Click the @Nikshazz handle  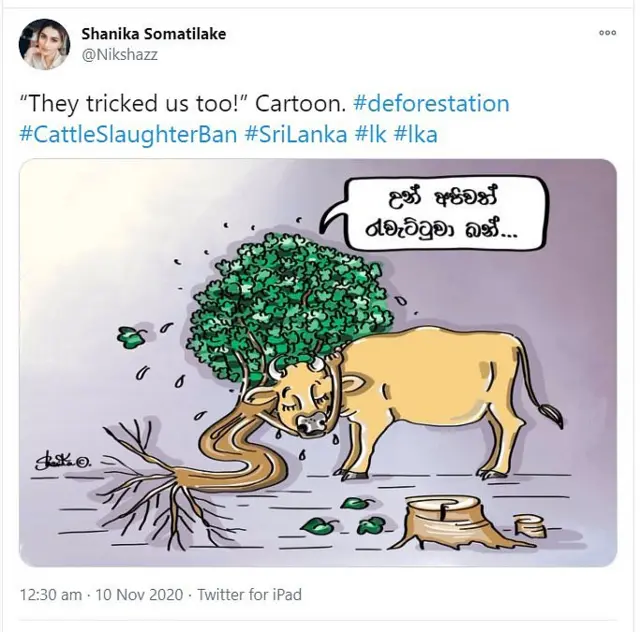tap(118, 55)
